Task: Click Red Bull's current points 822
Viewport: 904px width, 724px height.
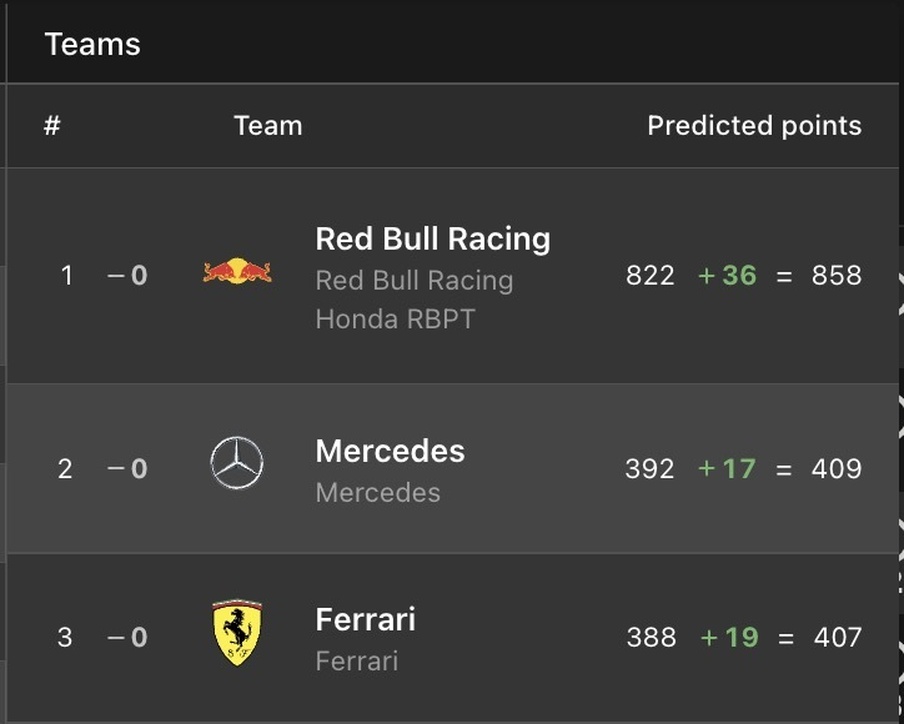Action: [x=650, y=276]
